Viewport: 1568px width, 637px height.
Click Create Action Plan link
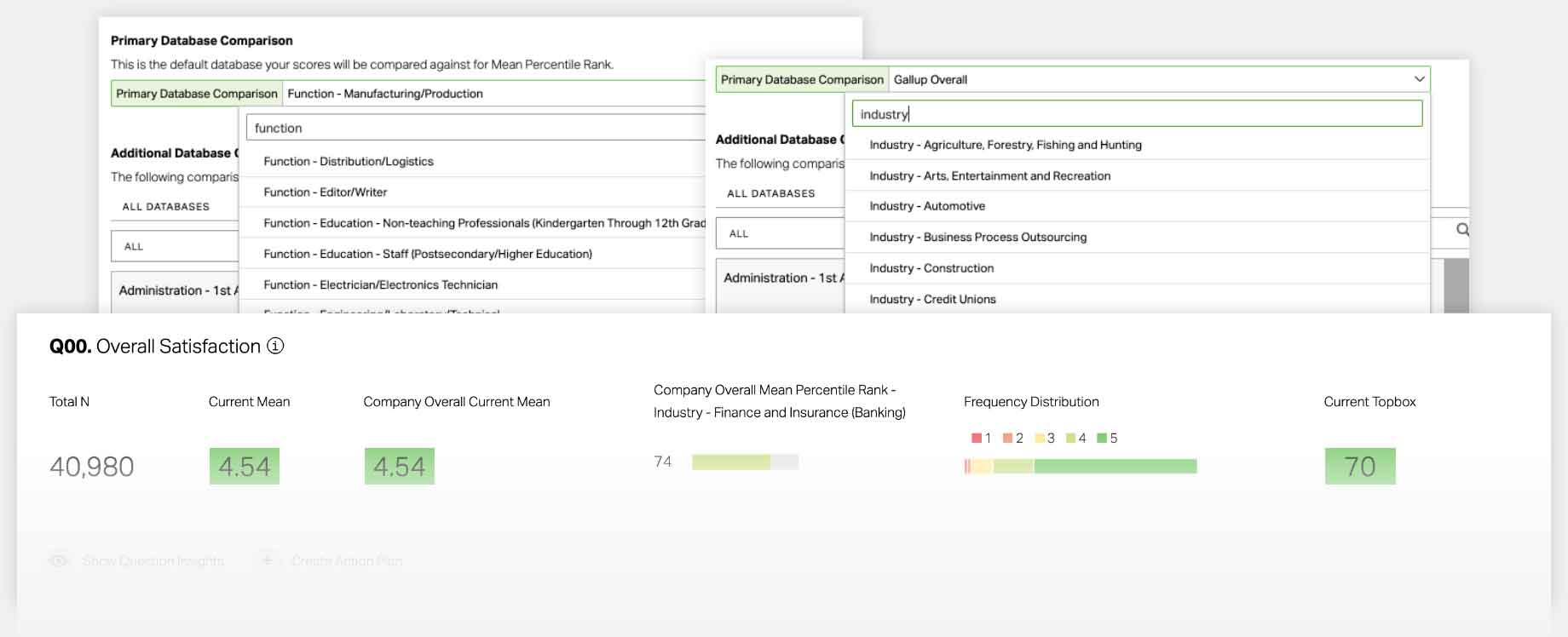point(347,561)
